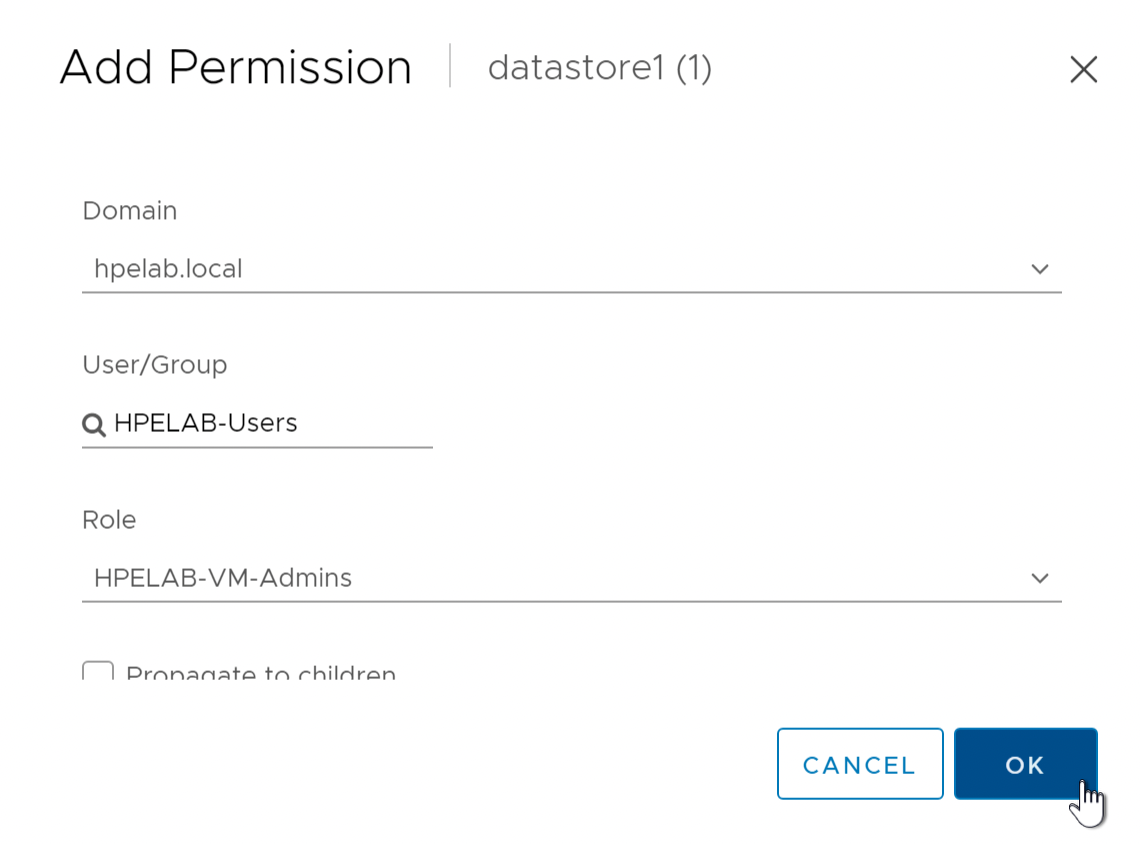Expand the hpelab.local domain list

[x=570, y=269]
